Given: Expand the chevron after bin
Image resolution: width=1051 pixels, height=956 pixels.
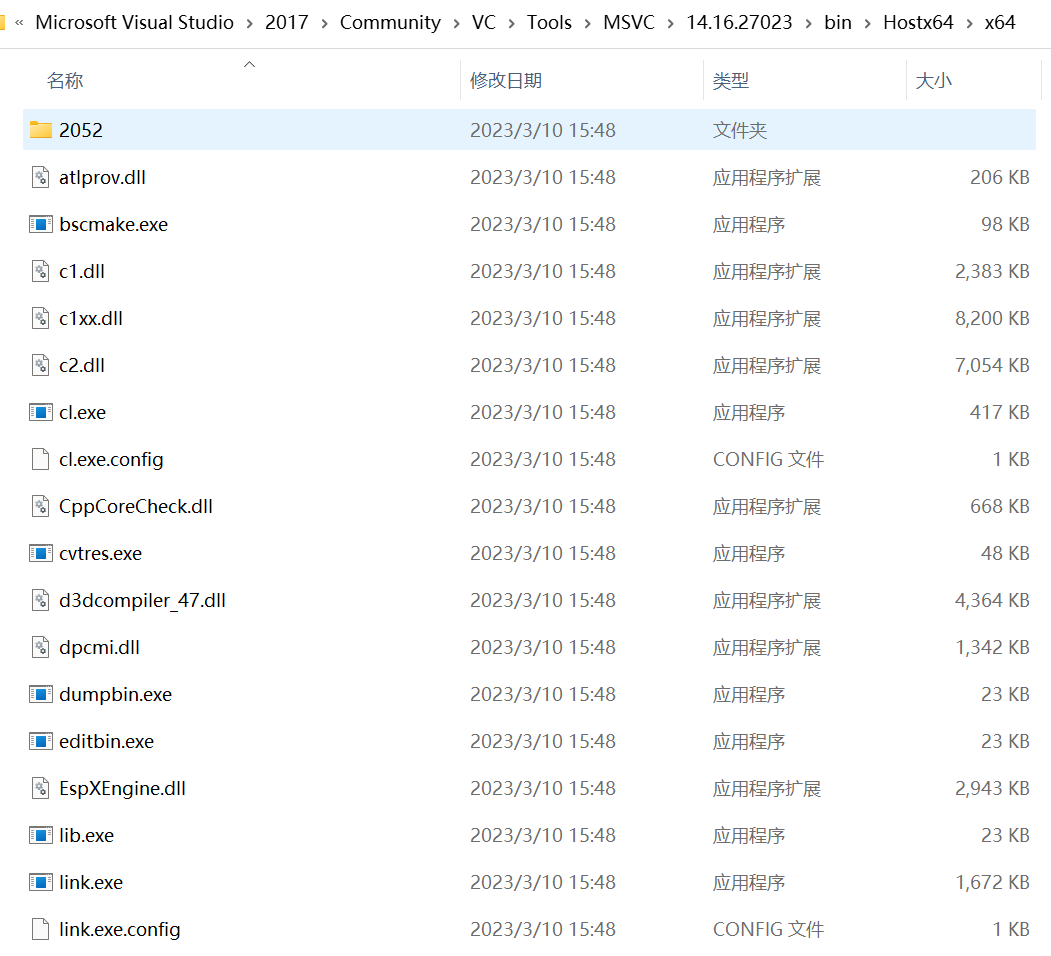Looking at the screenshot, I should [x=866, y=22].
